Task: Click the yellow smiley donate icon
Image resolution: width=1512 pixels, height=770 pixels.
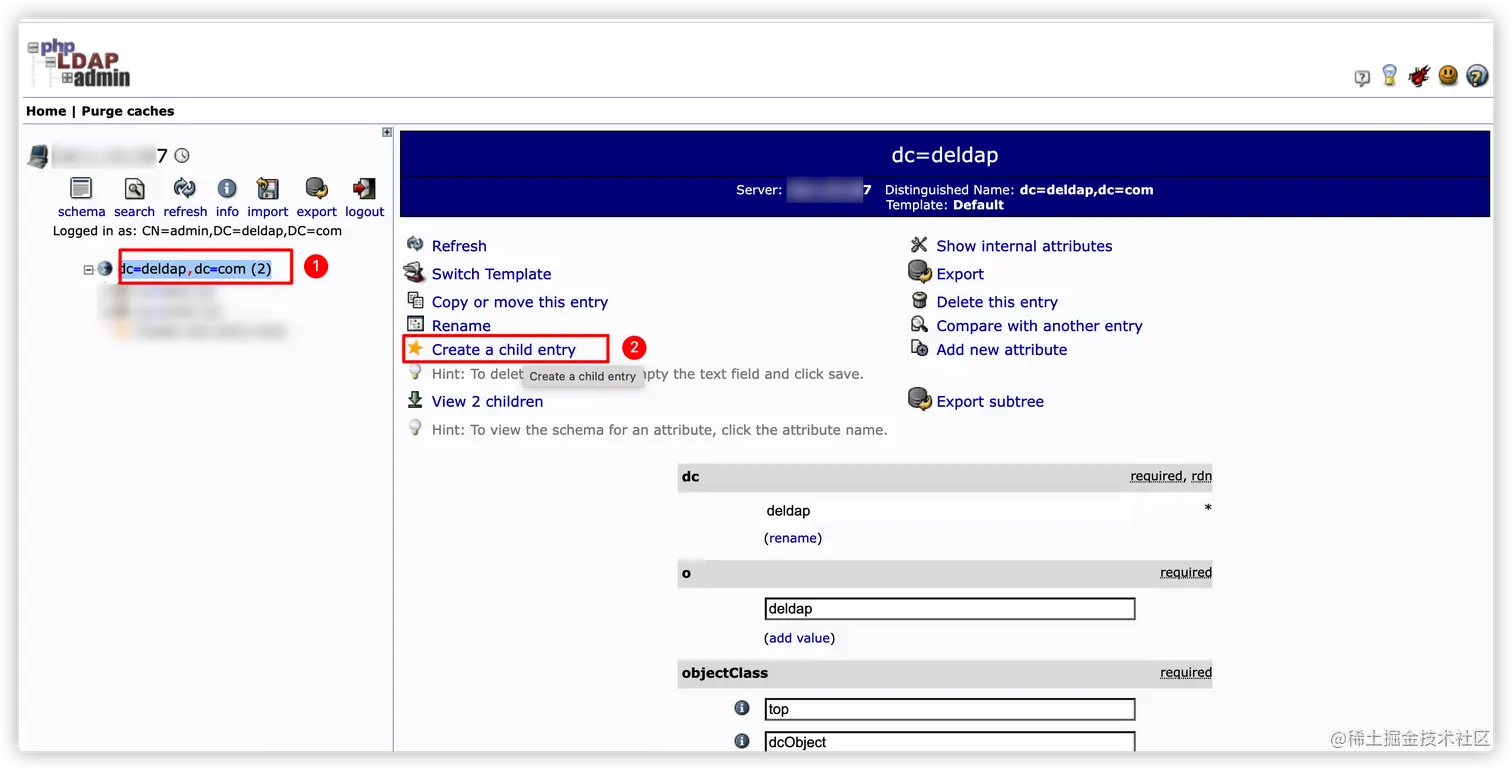Action: 1448,75
